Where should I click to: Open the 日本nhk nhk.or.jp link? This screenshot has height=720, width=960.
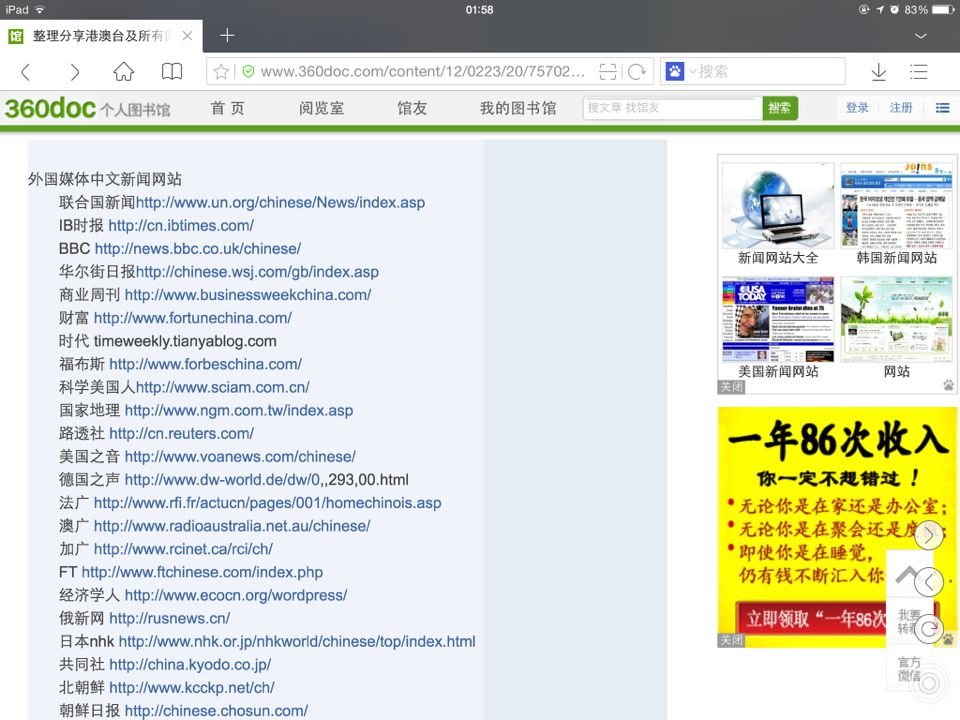tap(297, 642)
